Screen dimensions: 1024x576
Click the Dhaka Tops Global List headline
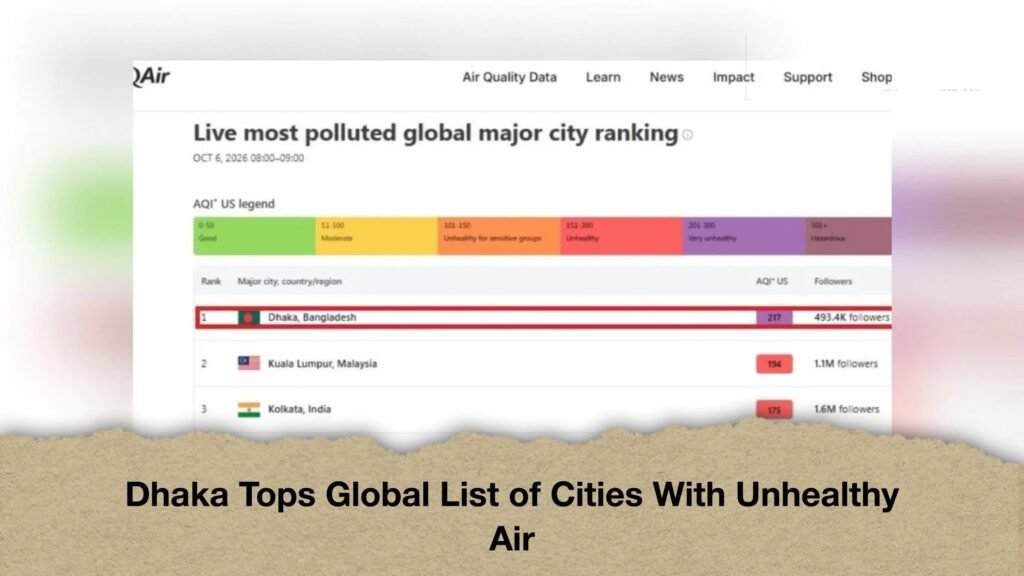[x=512, y=516]
